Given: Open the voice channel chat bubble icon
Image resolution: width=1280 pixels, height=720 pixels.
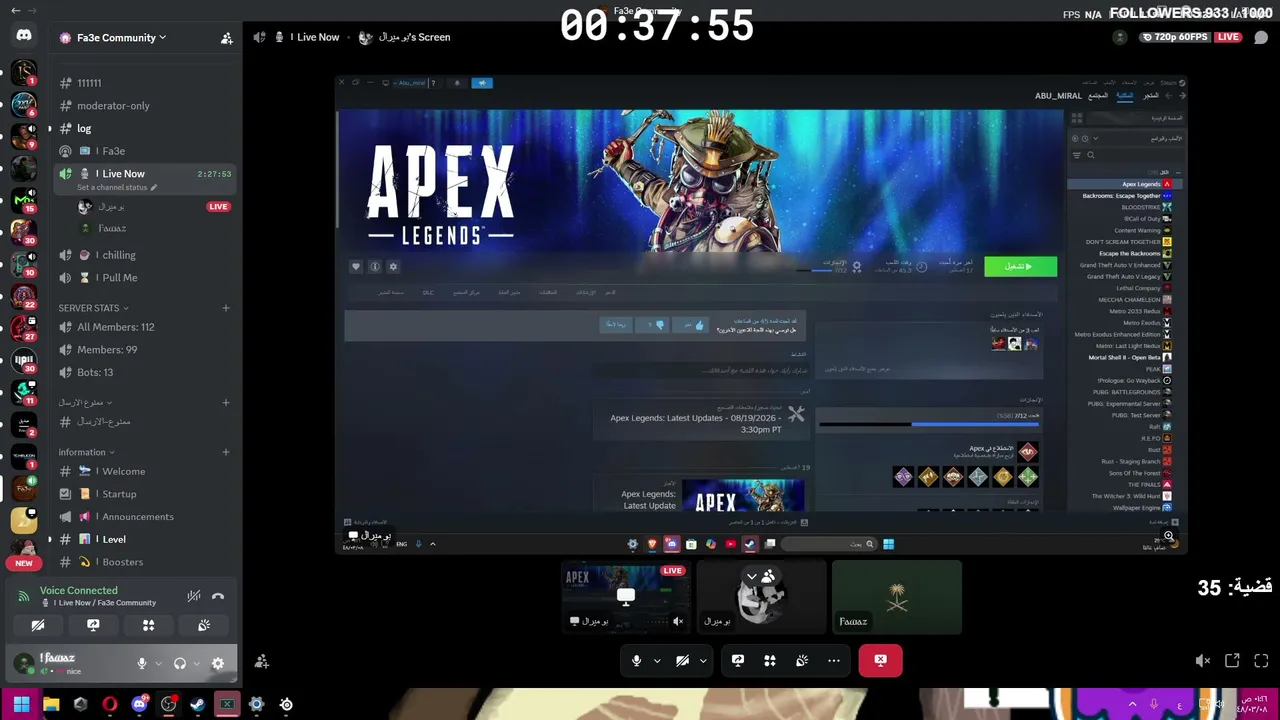Looking at the screenshot, I should click(x=1261, y=38).
